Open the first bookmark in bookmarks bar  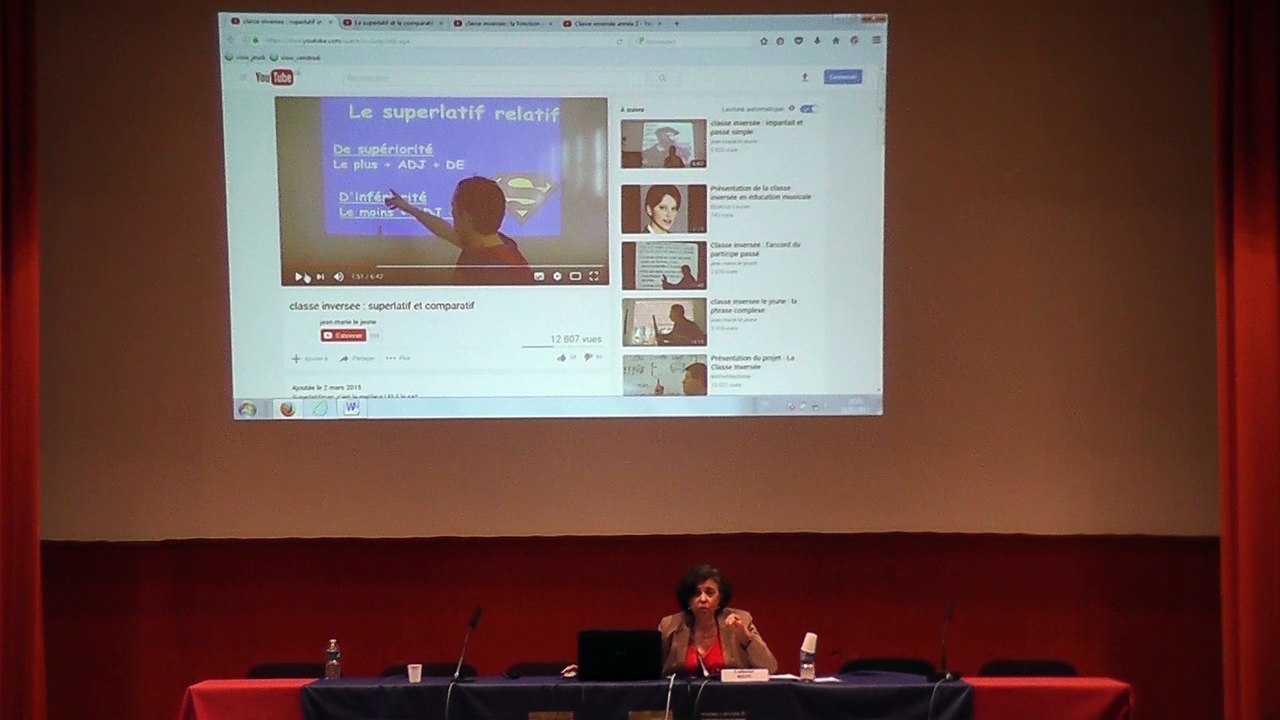coord(244,57)
